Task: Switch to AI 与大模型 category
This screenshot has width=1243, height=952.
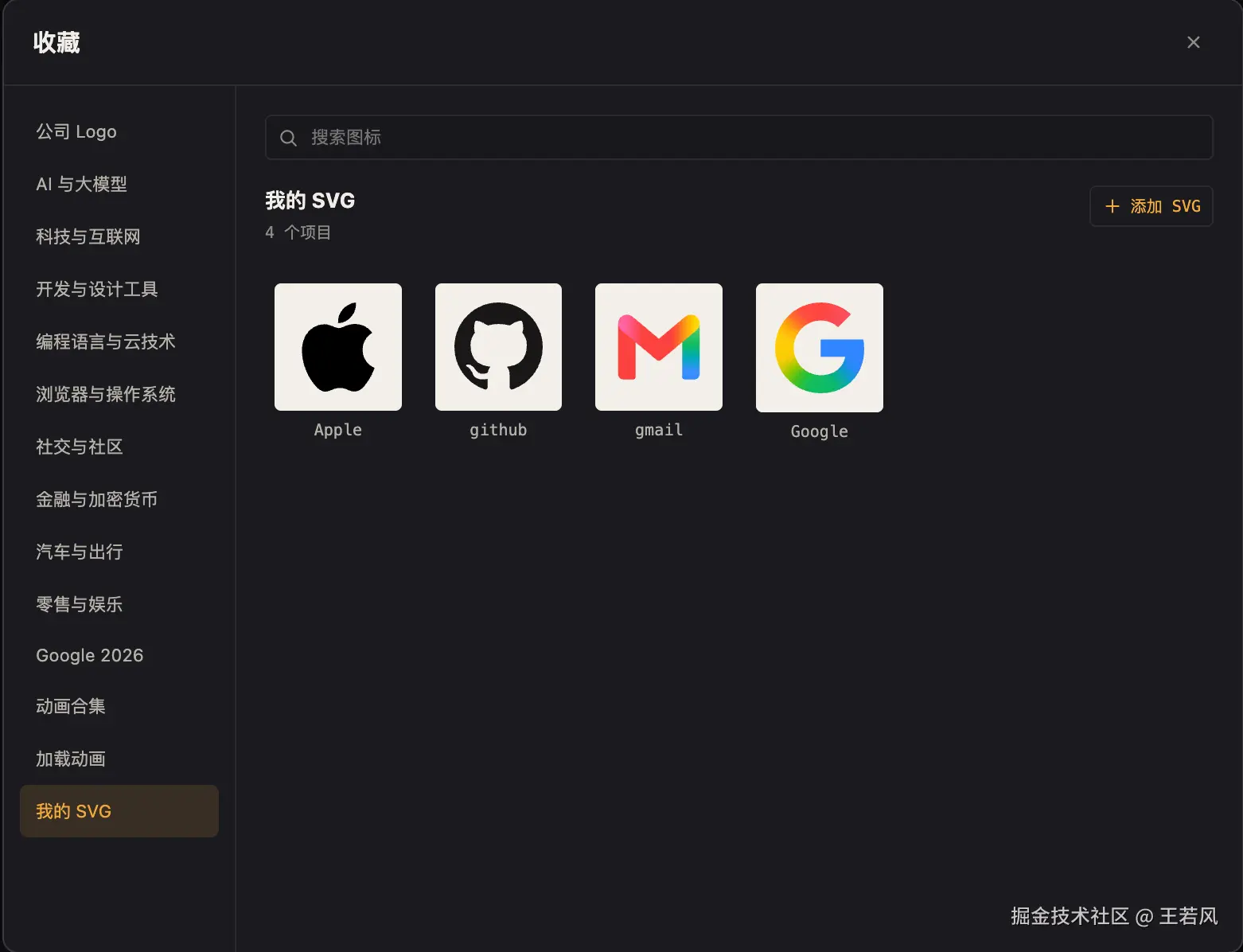Action: (x=119, y=184)
